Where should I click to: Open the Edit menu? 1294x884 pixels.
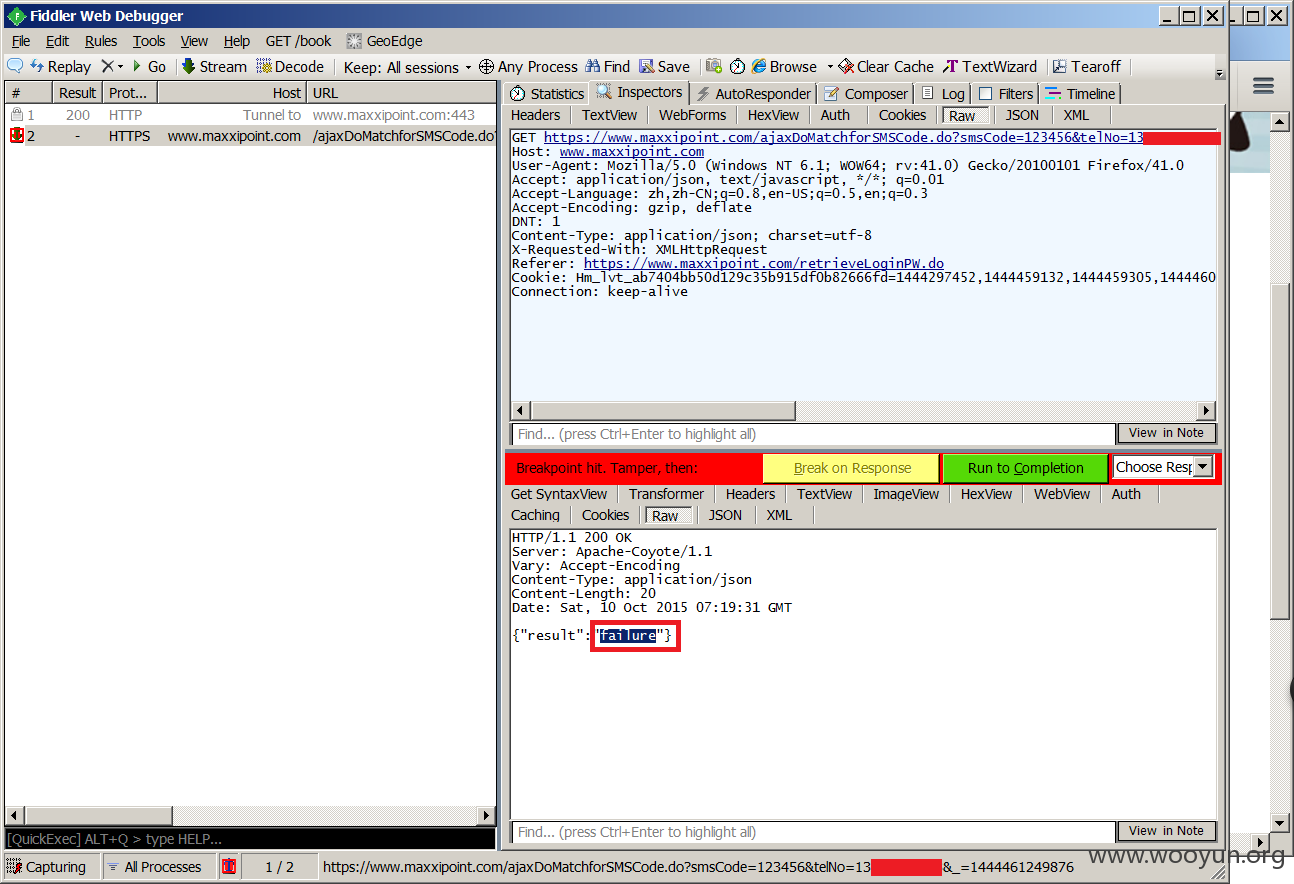58,41
